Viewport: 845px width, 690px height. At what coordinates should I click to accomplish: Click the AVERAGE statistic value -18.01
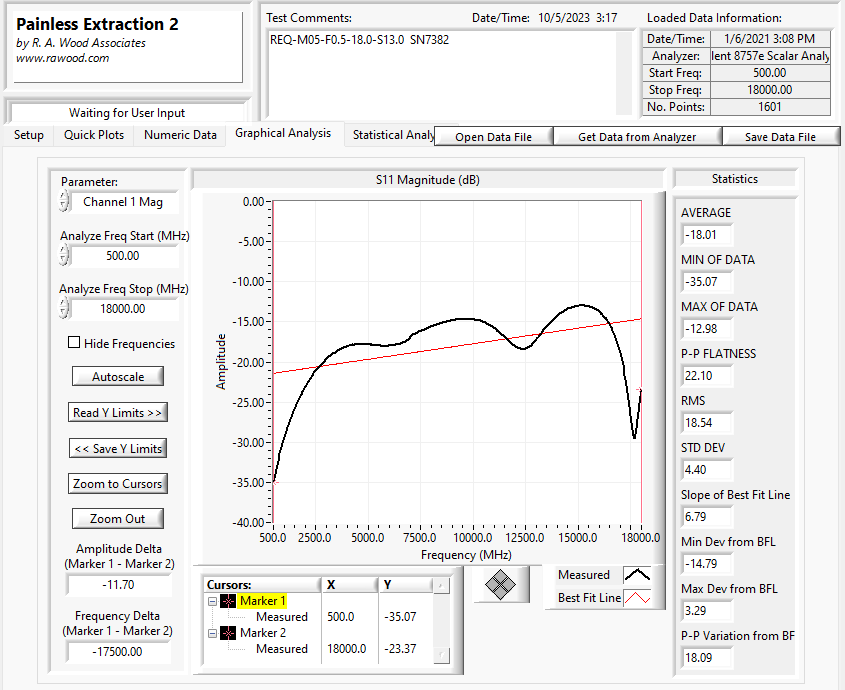click(707, 235)
